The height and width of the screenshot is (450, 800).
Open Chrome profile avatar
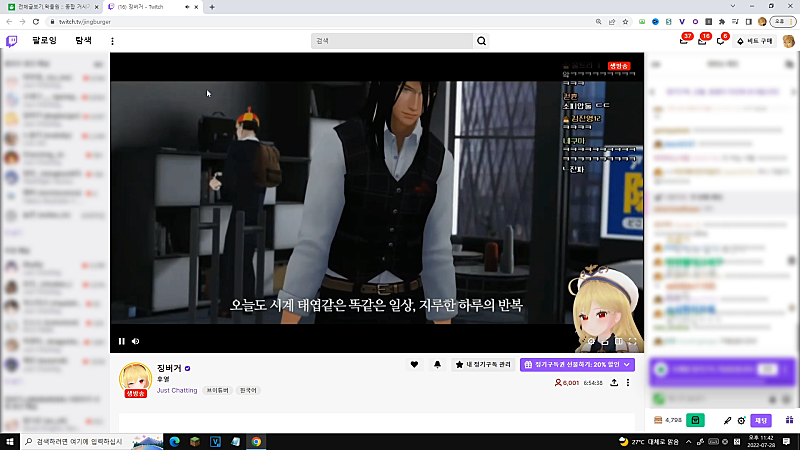[x=762, y=22]
